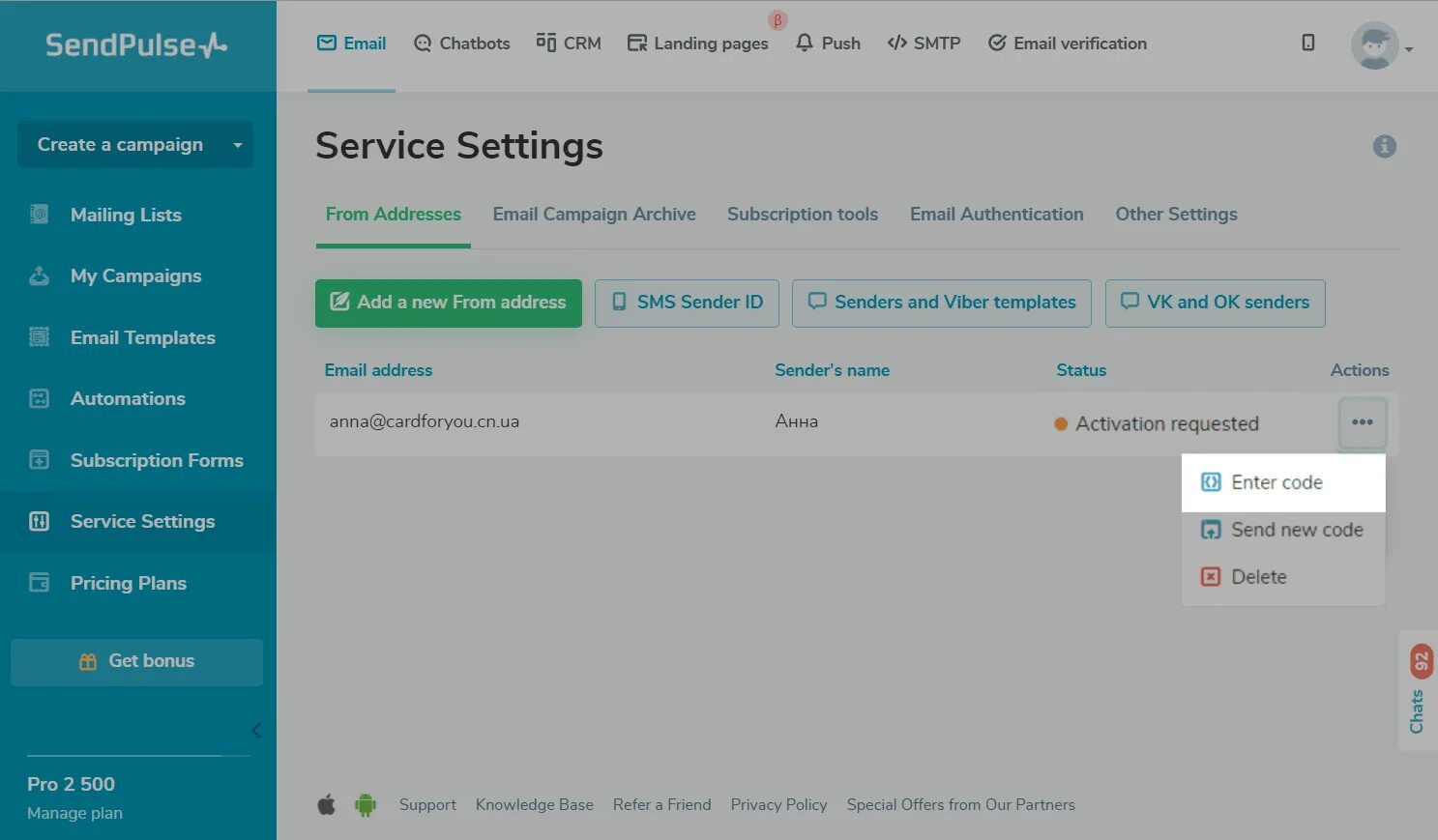Open Senders and Viber templates
This screenshot has width=1438, height=840.
pyautogui.click(x=942, y=303)
